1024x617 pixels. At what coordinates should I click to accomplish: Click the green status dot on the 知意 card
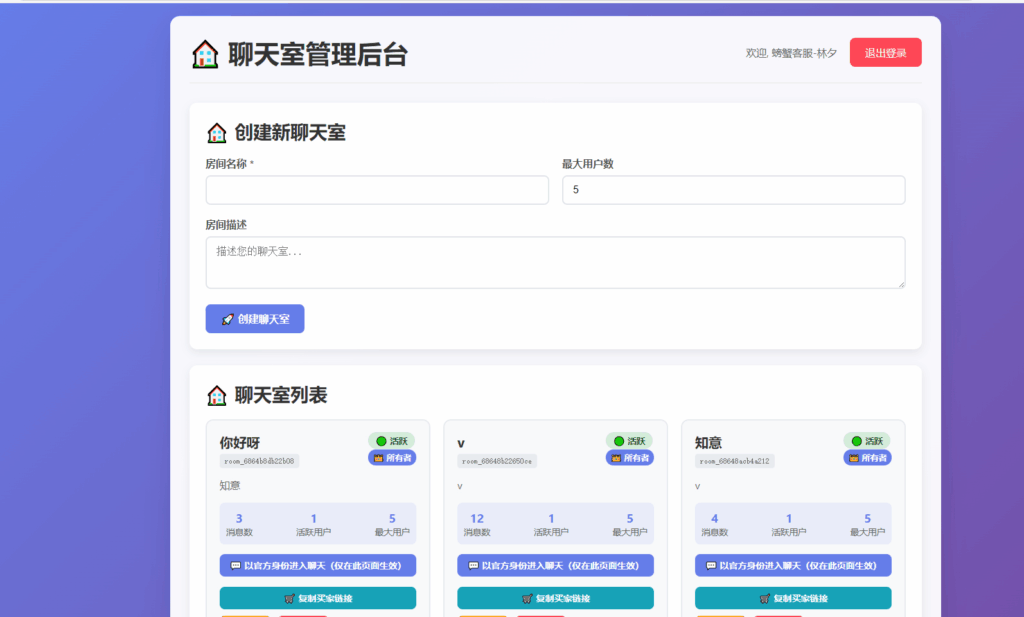tap(857, 441)
